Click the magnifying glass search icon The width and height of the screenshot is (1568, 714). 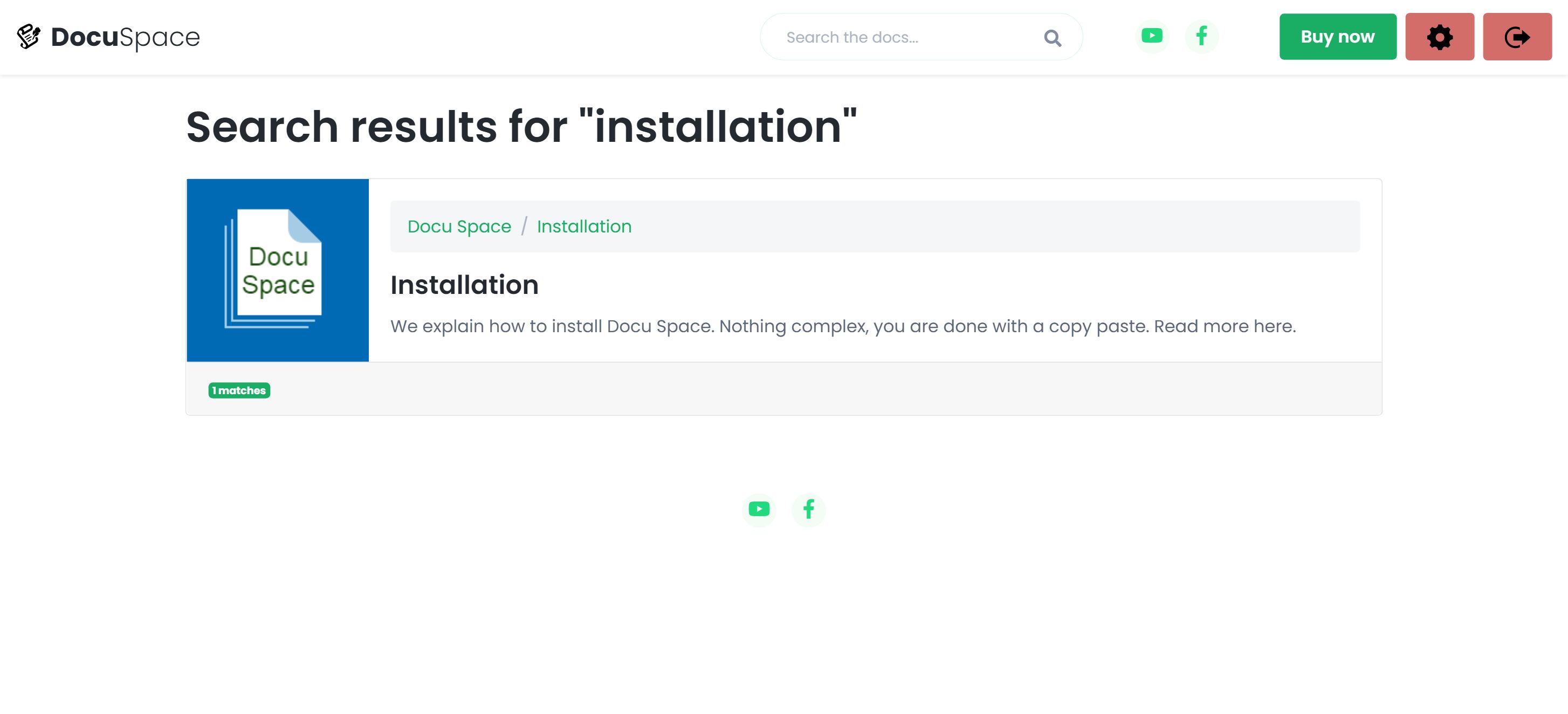point(1052,38)
